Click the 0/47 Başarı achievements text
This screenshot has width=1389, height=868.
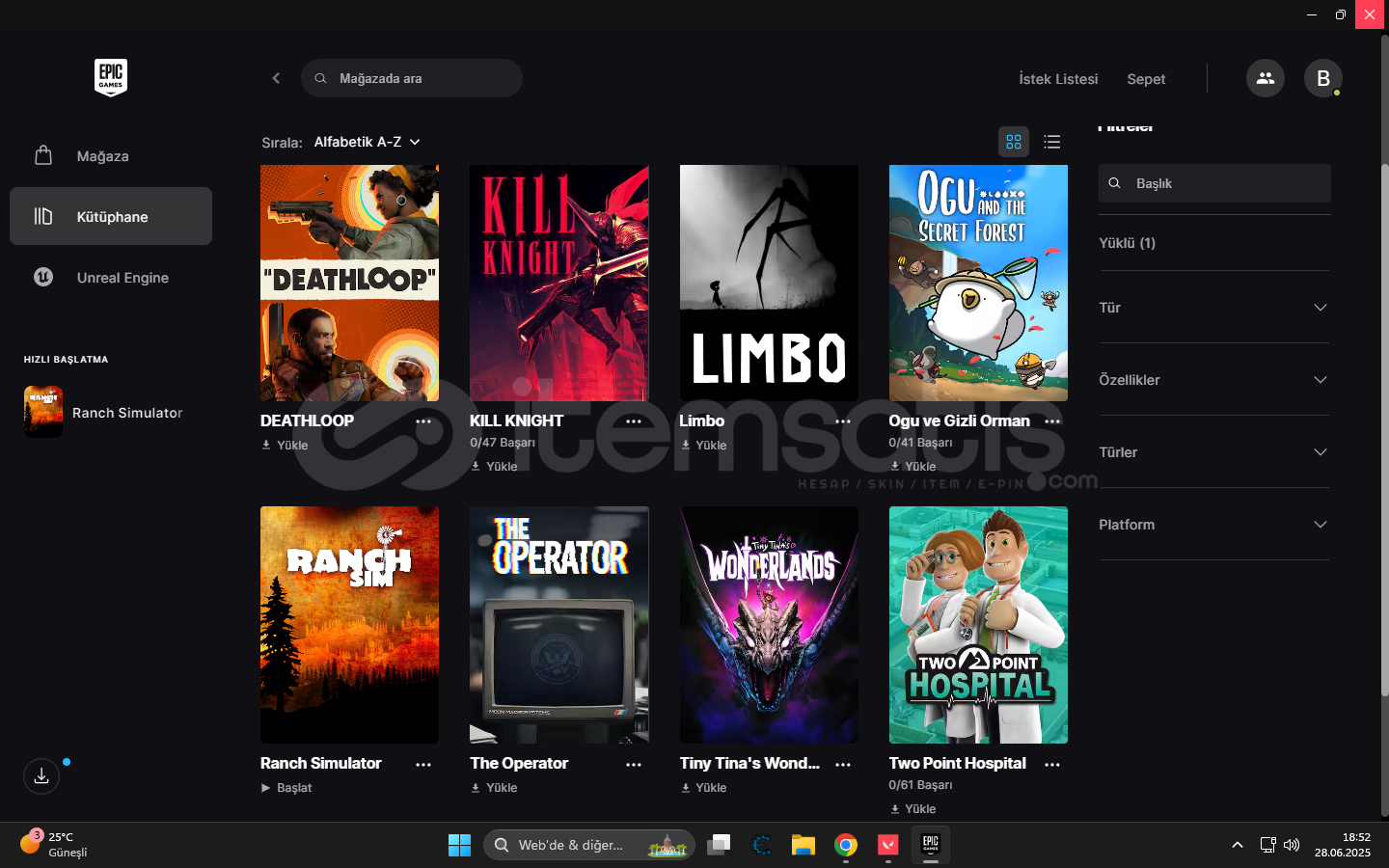[503, 443]
